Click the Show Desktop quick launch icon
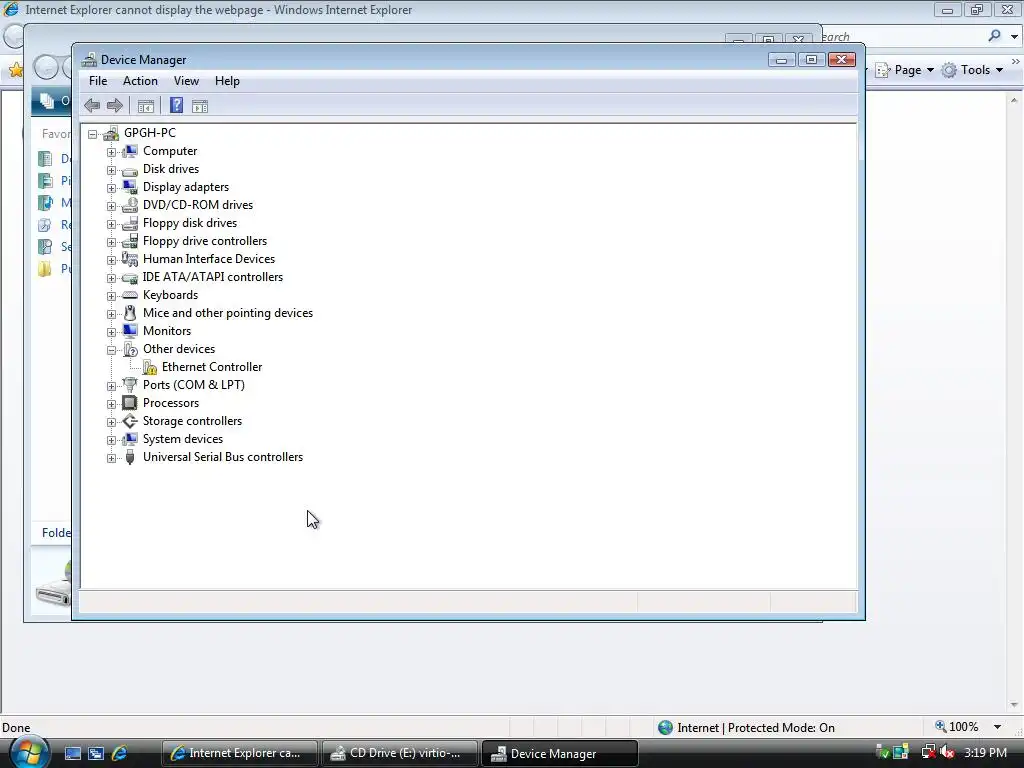 (73, 754)
